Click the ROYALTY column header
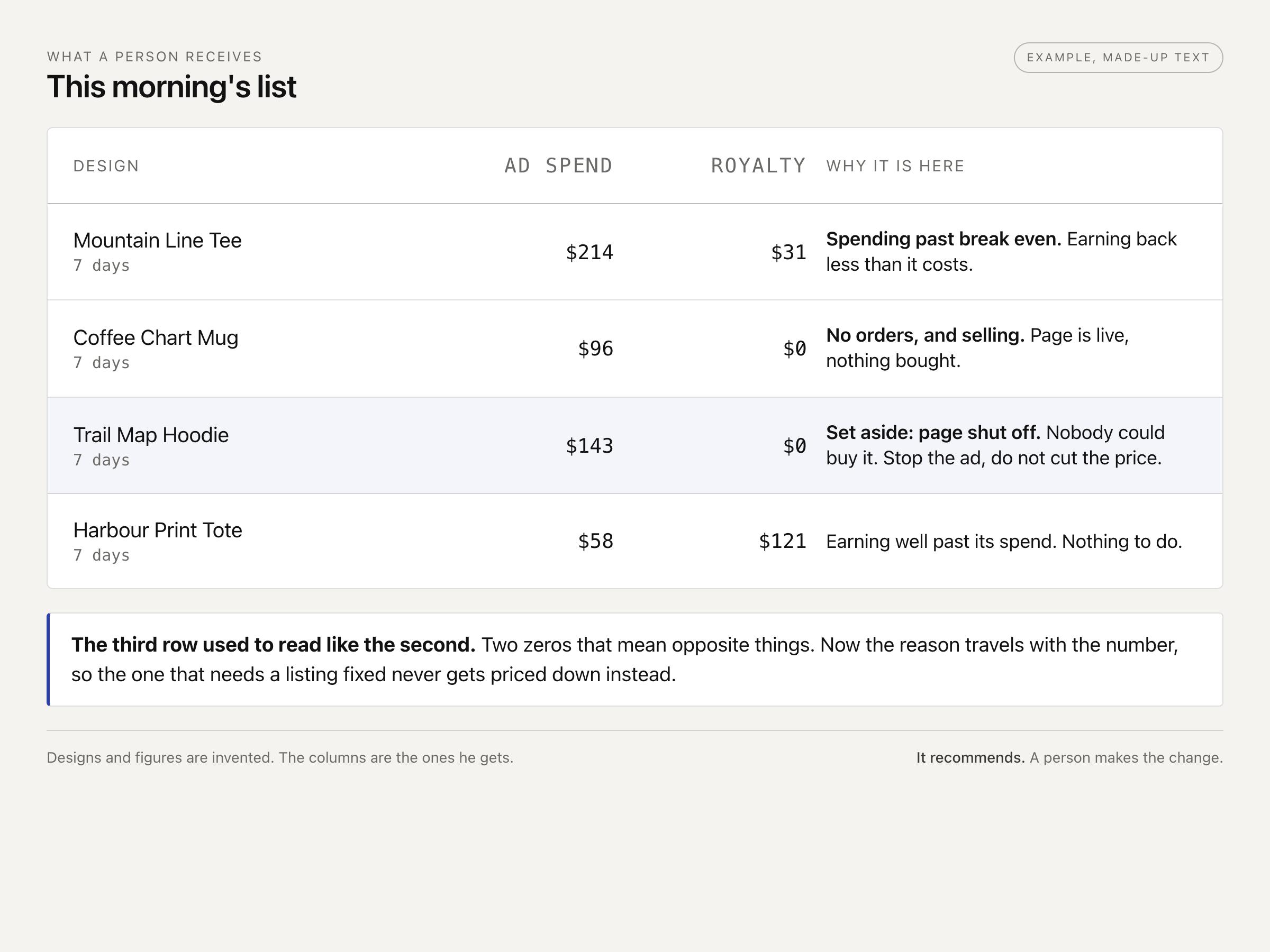 click(x=758, y=166)
